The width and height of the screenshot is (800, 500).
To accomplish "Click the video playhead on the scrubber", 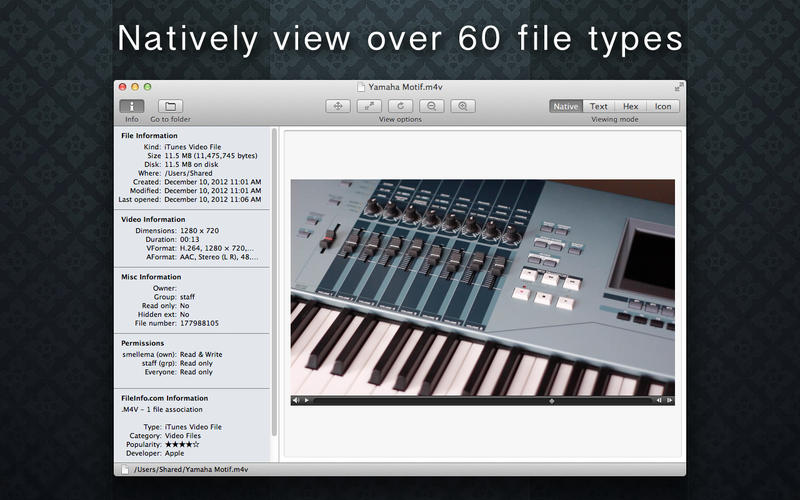I will click(x=551, y=401).
